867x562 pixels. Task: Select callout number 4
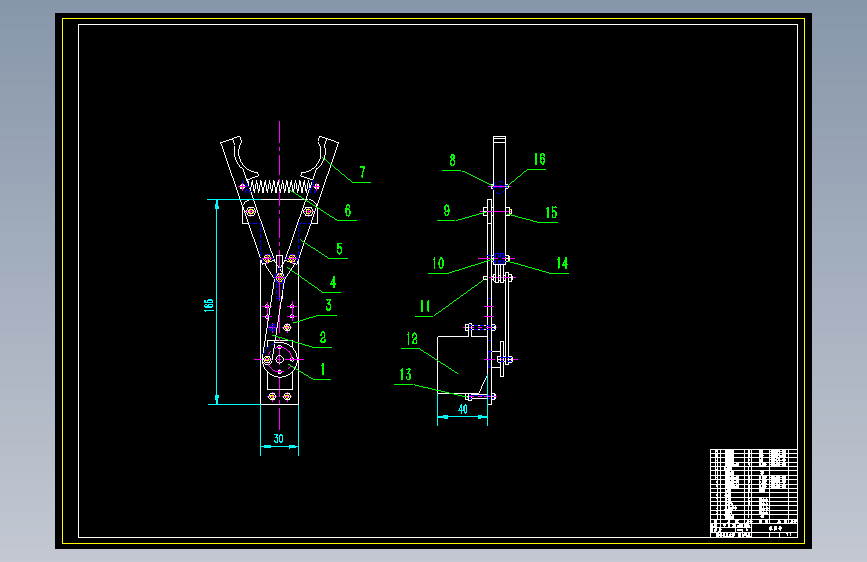tap(333, 283)
